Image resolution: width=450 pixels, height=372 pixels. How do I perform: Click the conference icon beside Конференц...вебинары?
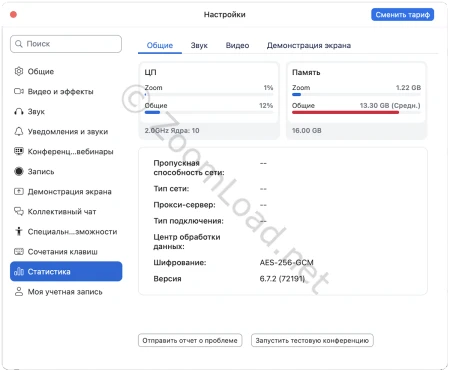pyautogui.click(x=19, y=151)
